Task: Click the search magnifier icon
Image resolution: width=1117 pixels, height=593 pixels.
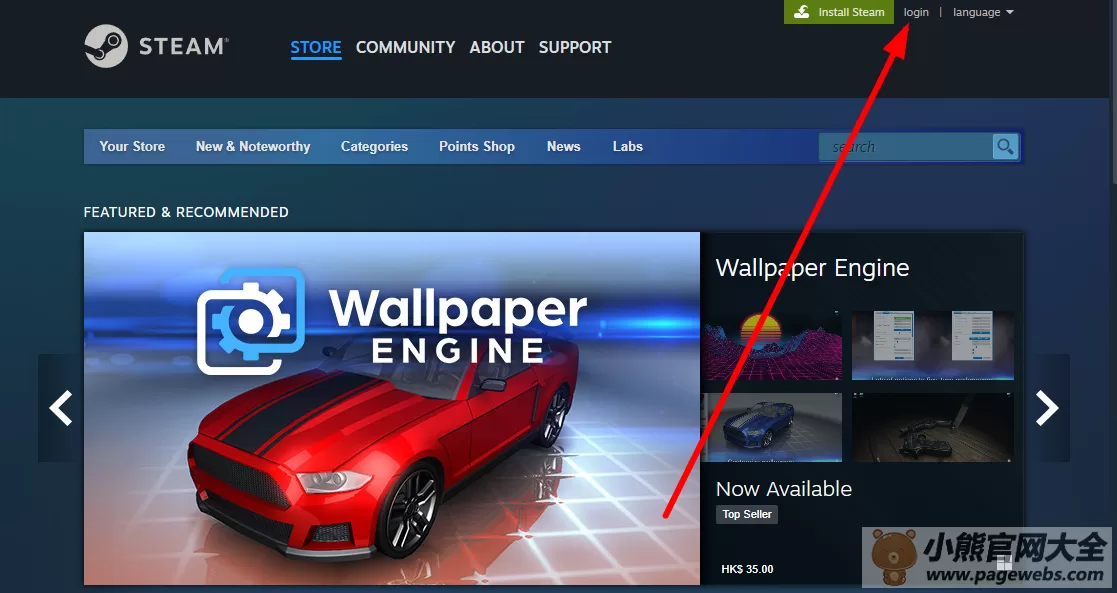Action: pyautogui.click(x=1005, y=147)
